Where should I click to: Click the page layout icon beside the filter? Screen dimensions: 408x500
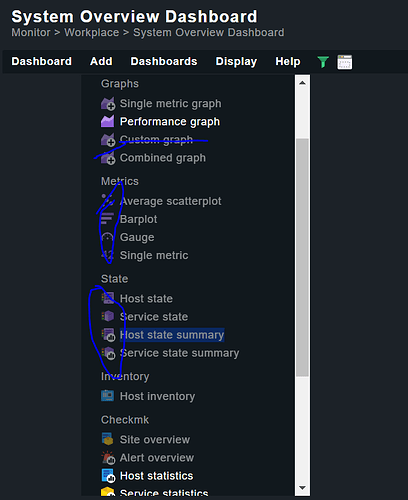click(x=344, y=62)
